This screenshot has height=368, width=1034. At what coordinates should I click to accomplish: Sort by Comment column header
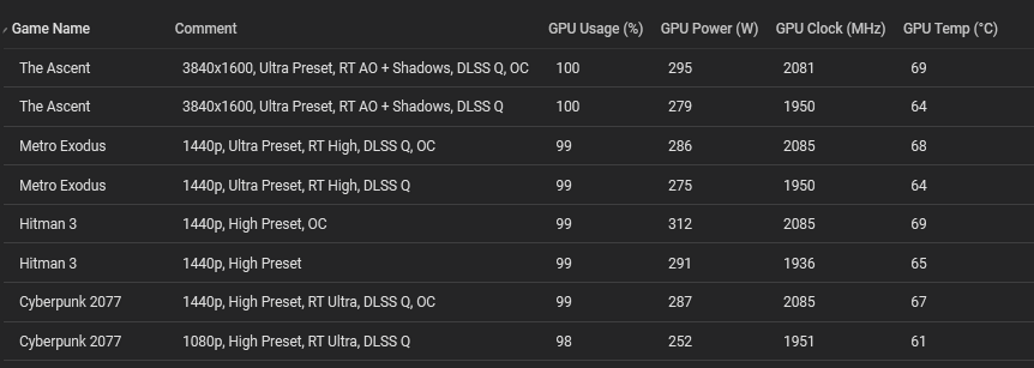coord(206,28)
